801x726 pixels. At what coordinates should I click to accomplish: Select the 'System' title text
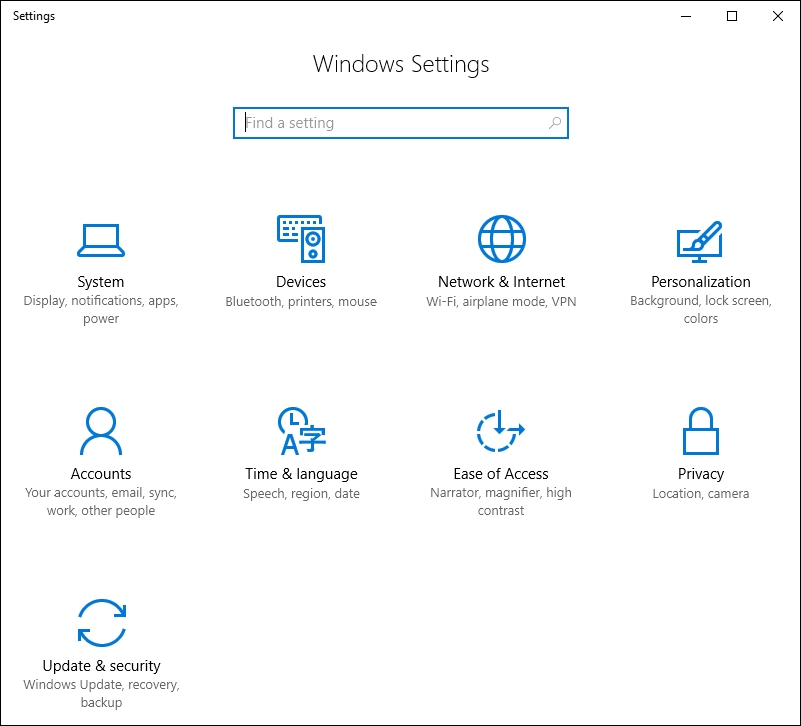tap(101, 282)
